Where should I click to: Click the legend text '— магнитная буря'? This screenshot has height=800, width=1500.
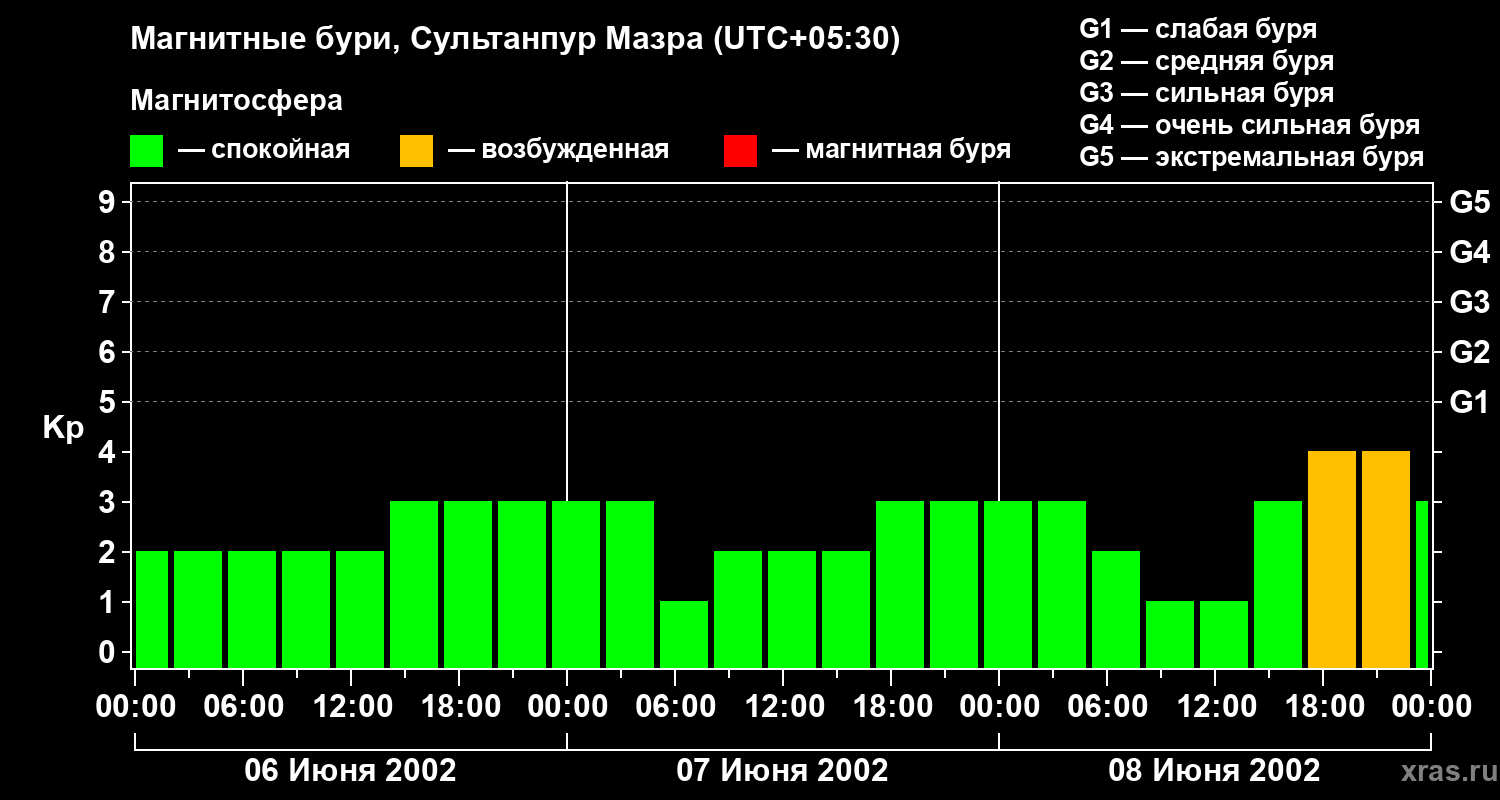pyautogui.click(x=891, y=151)
